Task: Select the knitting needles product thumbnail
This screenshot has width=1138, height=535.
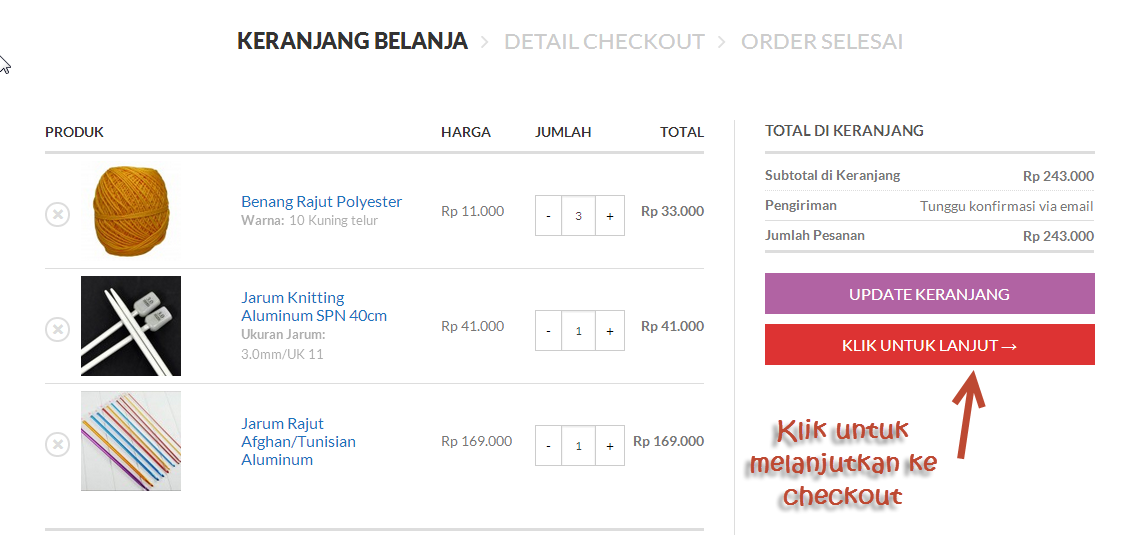Action: pyautogui.click(x=131, y=326)
